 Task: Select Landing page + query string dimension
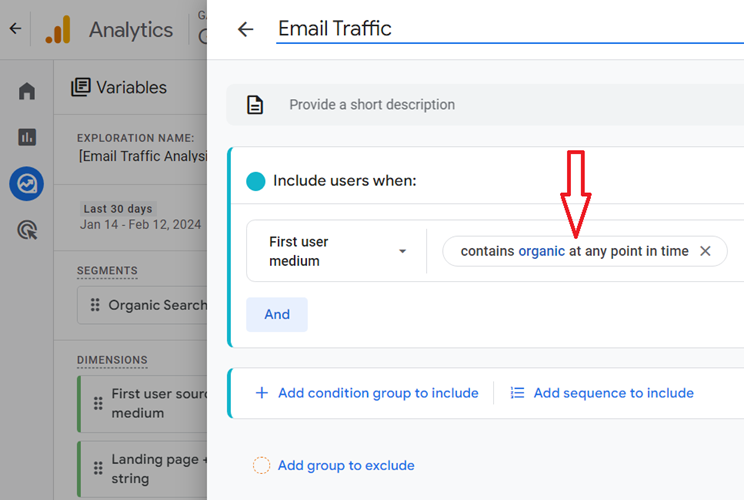142,469
